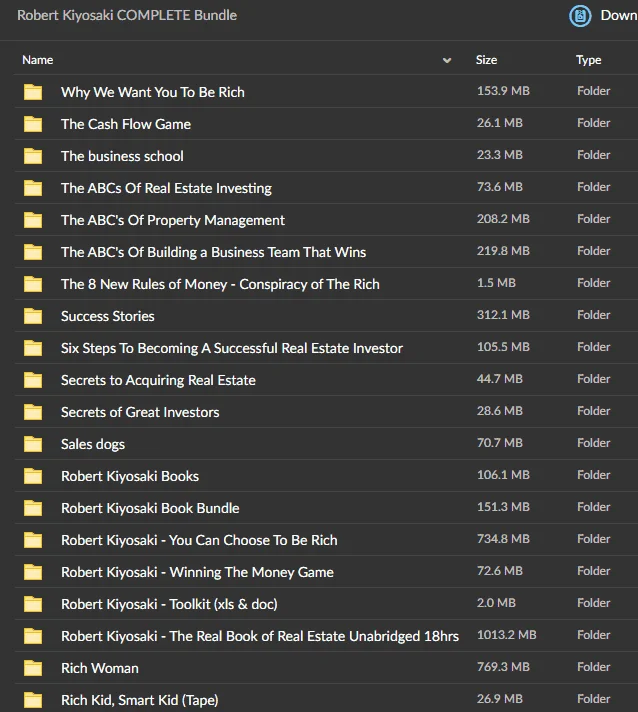This screenshot has height=712, width=638.
Task: Open "Sales dogs" folder name
Action: click(93, 444)
